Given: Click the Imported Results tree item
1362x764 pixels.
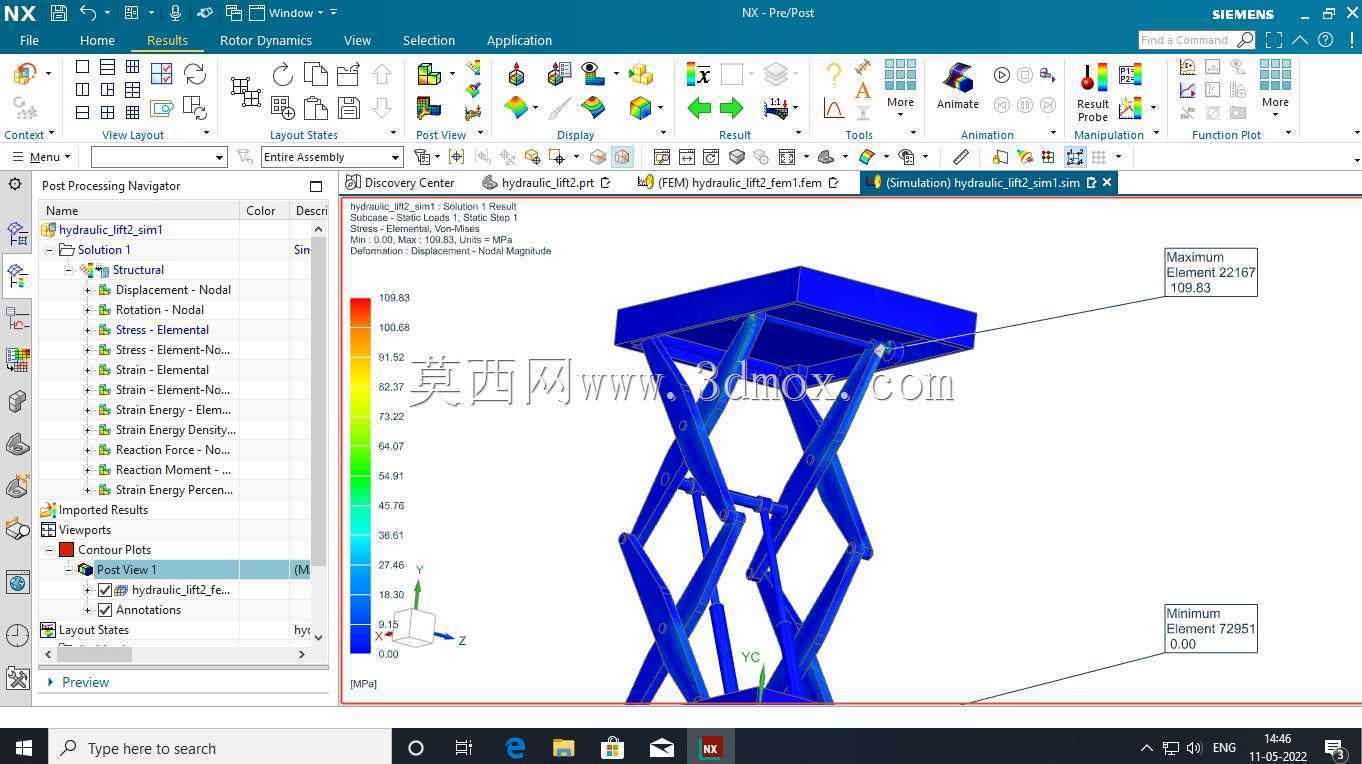Looking at the screenshot, I should [103, 510].
